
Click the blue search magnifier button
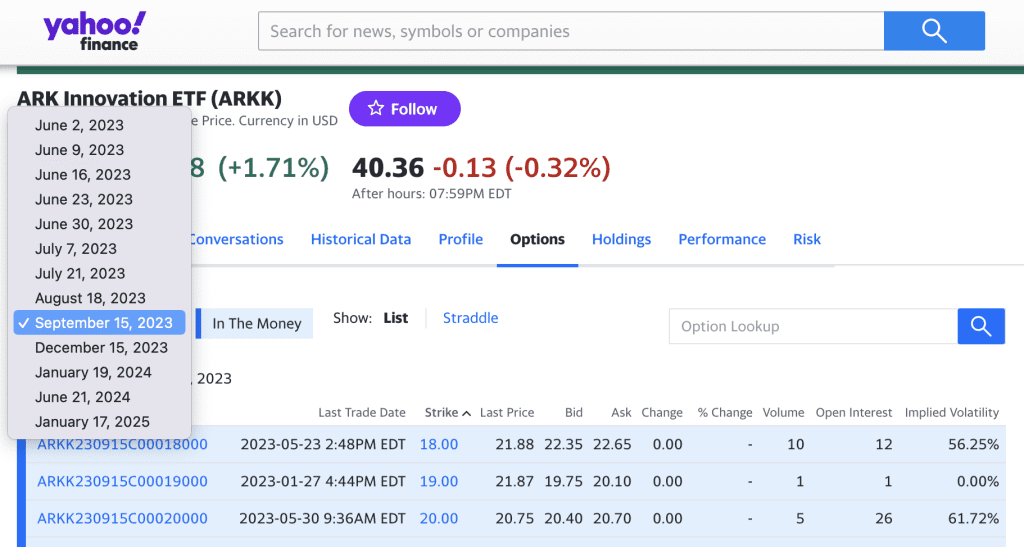click(934, 31)
